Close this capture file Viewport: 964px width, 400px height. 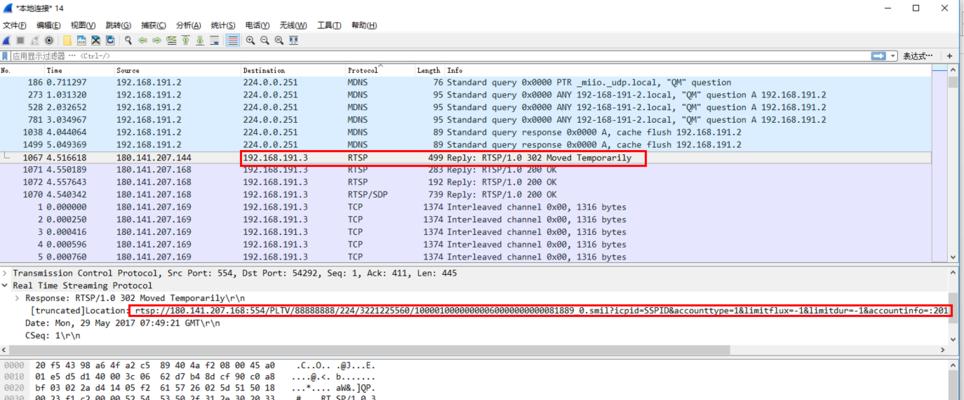pyautogui.click(x=96, y=41)
